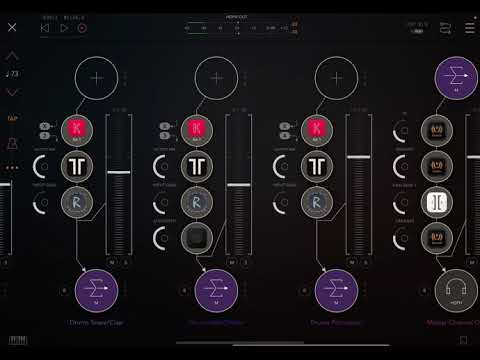This screenshot has height=360, width=480.
Task: Show the on-screen keyboard icon
Action: pyautogui.click(x=18, y=340)
